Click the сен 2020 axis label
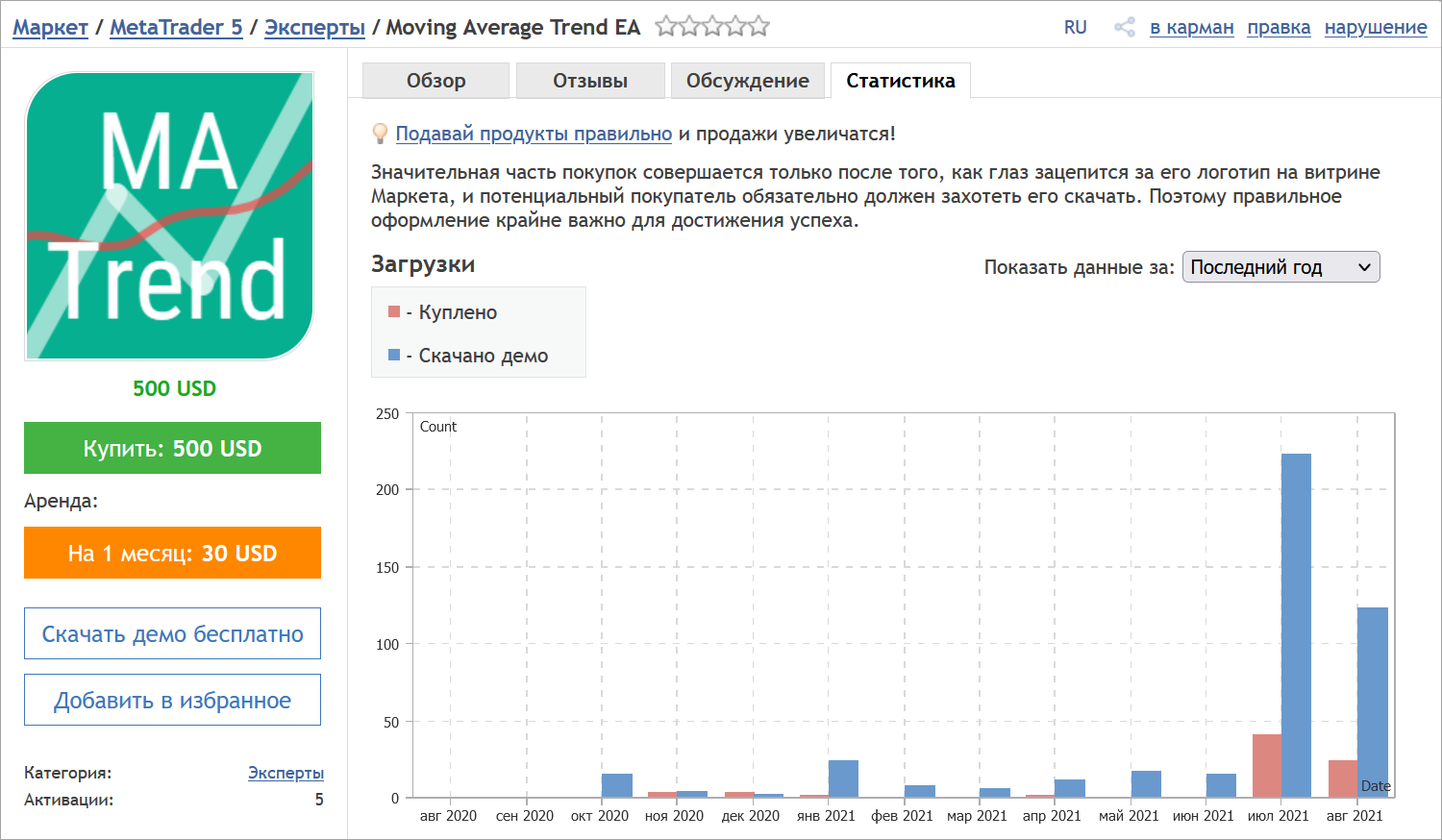 (525, 816)
